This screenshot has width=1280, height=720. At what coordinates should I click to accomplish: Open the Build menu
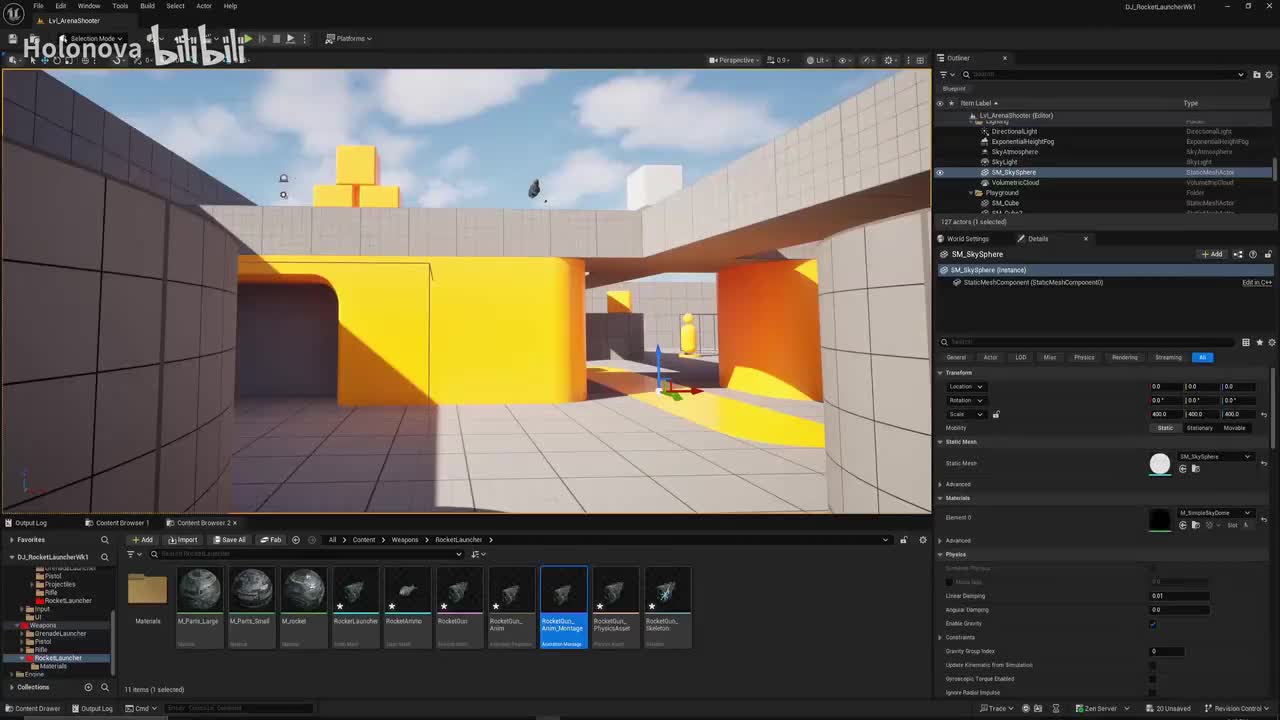(x=147, y=6)
